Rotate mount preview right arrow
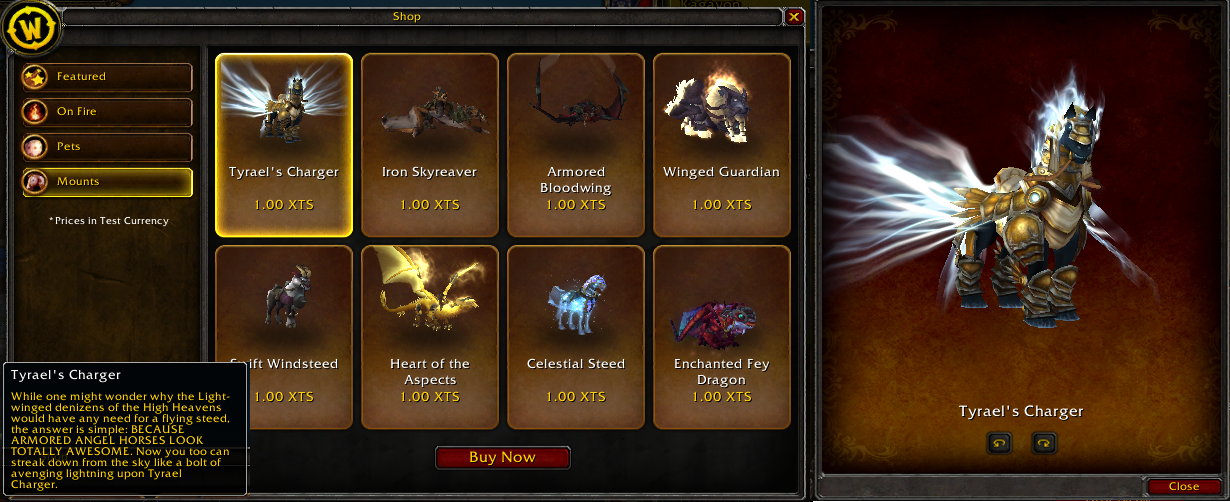 pos(1044,443)
